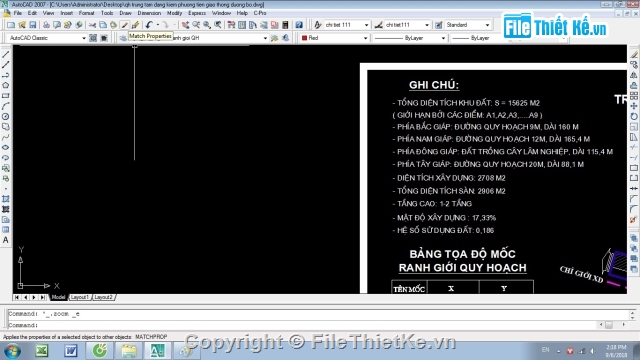
Task: Select the Line draw tool
Action: [x=5, y=54]
